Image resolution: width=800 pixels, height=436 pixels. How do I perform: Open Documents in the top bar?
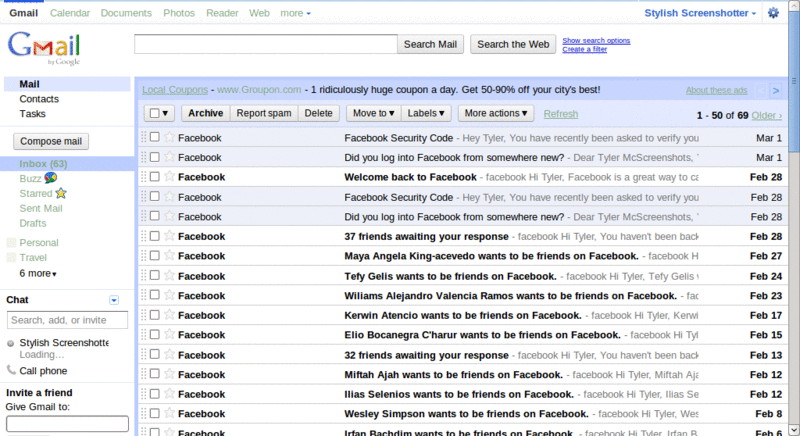(126, 13)
